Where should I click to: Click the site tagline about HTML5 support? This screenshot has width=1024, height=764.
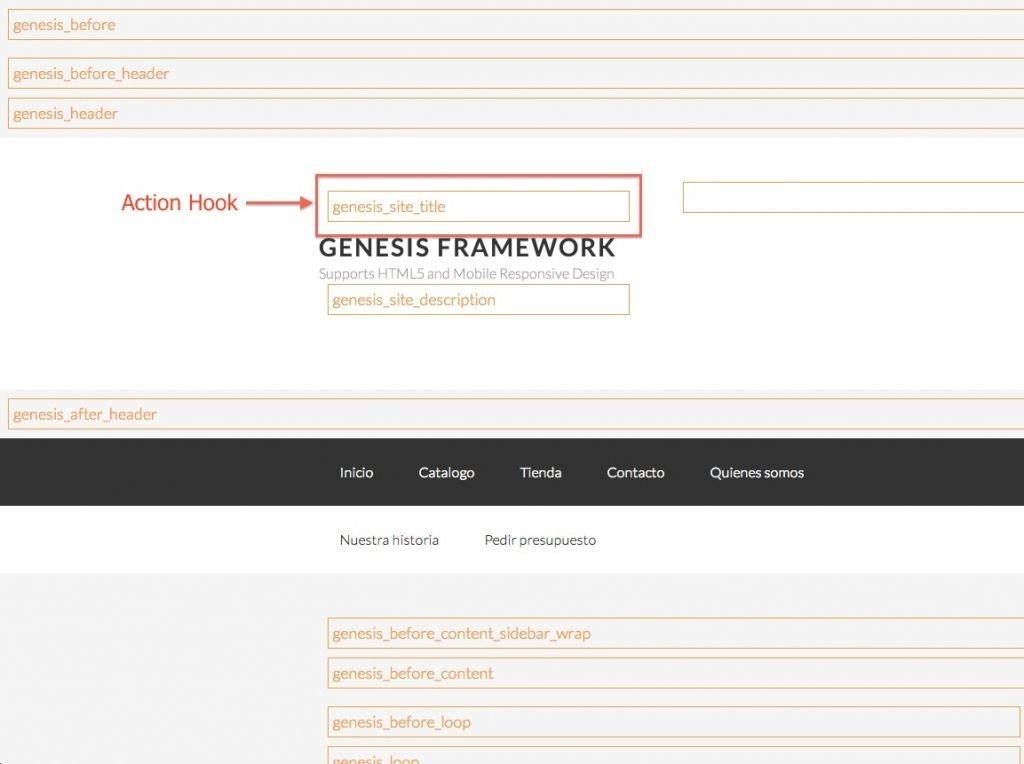pyautogui.click(x=466, y=274)
